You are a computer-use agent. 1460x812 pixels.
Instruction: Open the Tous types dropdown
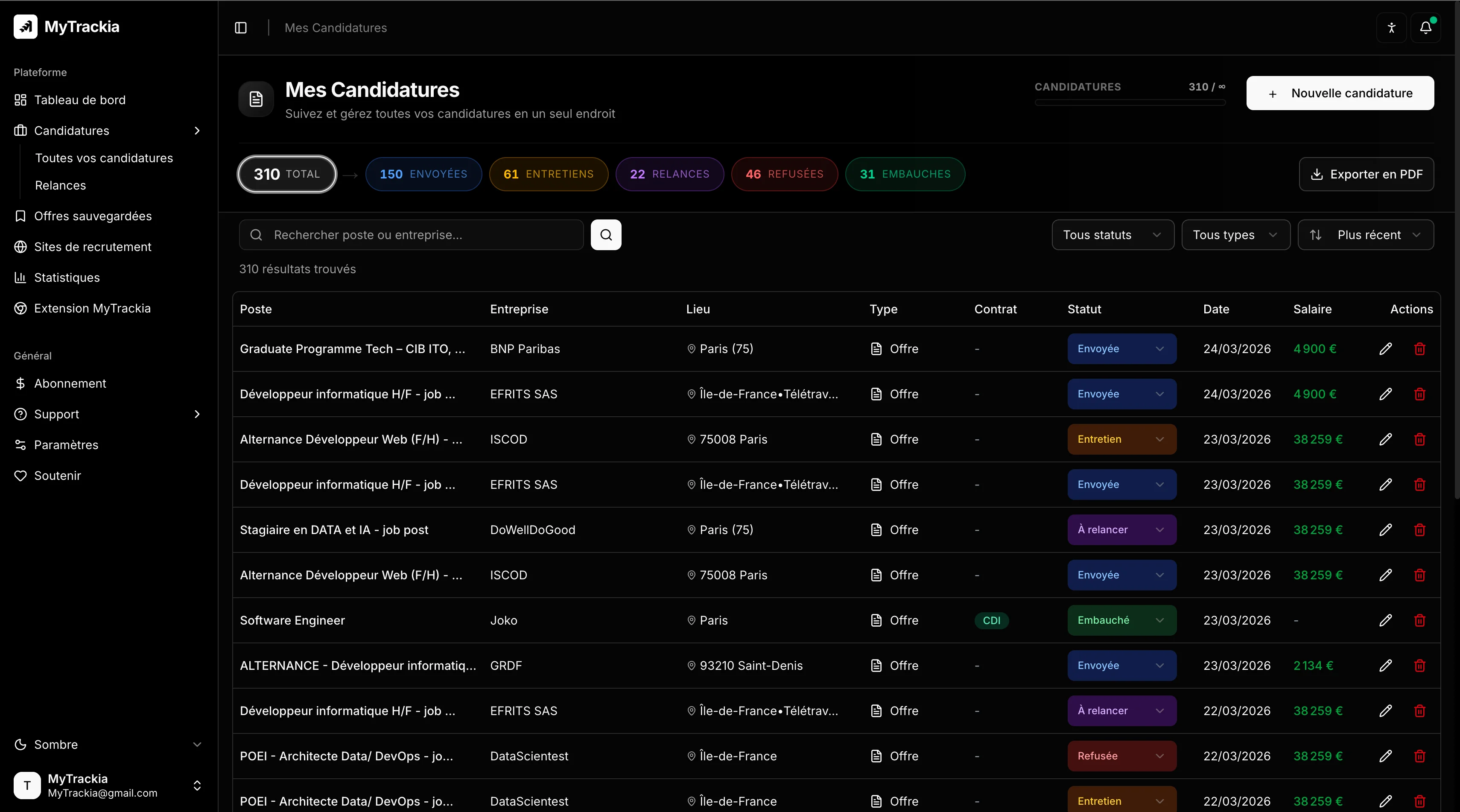1235,234
